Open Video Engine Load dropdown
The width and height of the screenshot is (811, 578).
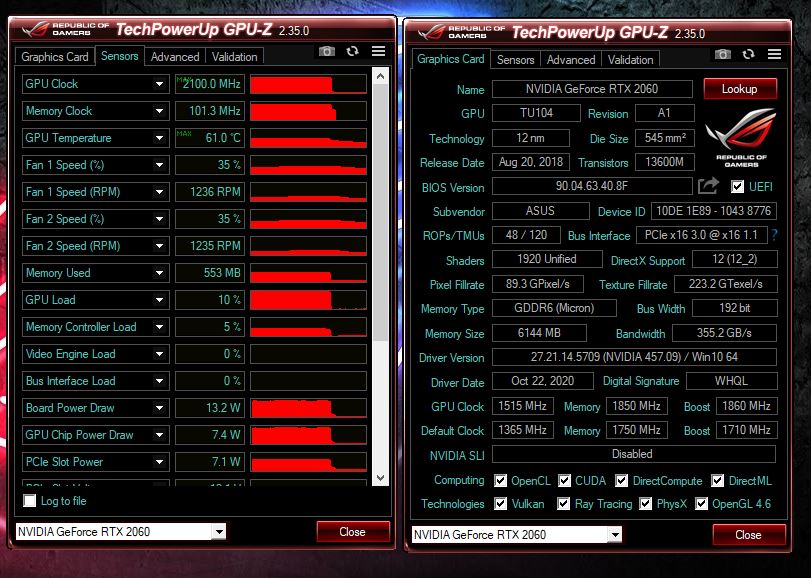159,354
